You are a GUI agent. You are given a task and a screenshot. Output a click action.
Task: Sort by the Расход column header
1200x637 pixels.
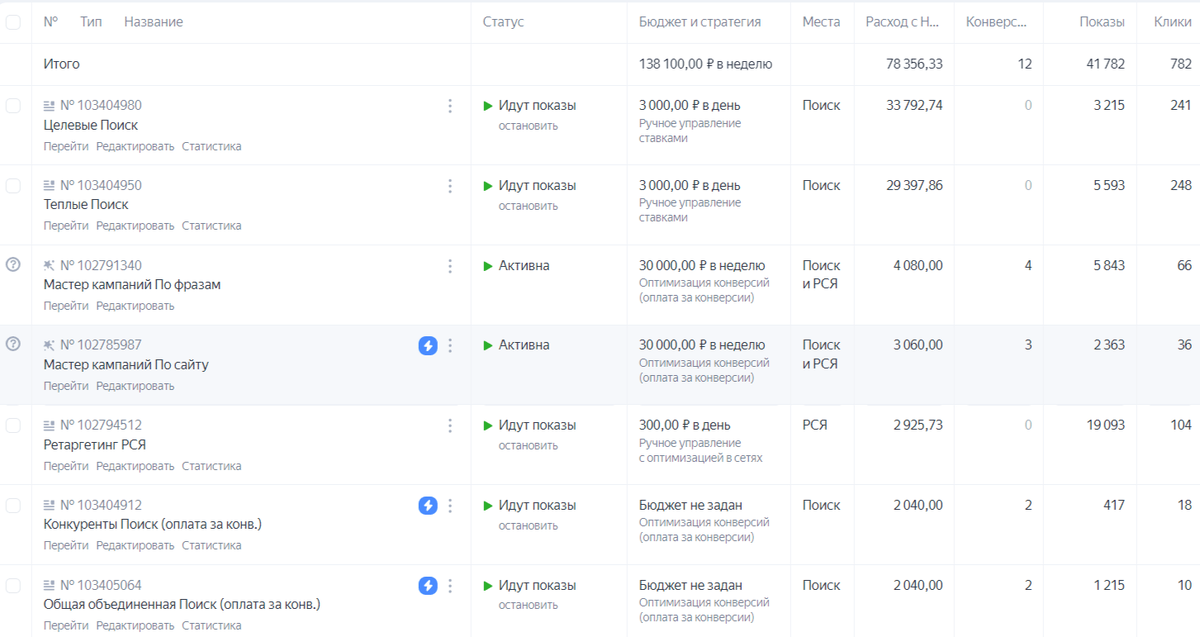click(901, 22)
